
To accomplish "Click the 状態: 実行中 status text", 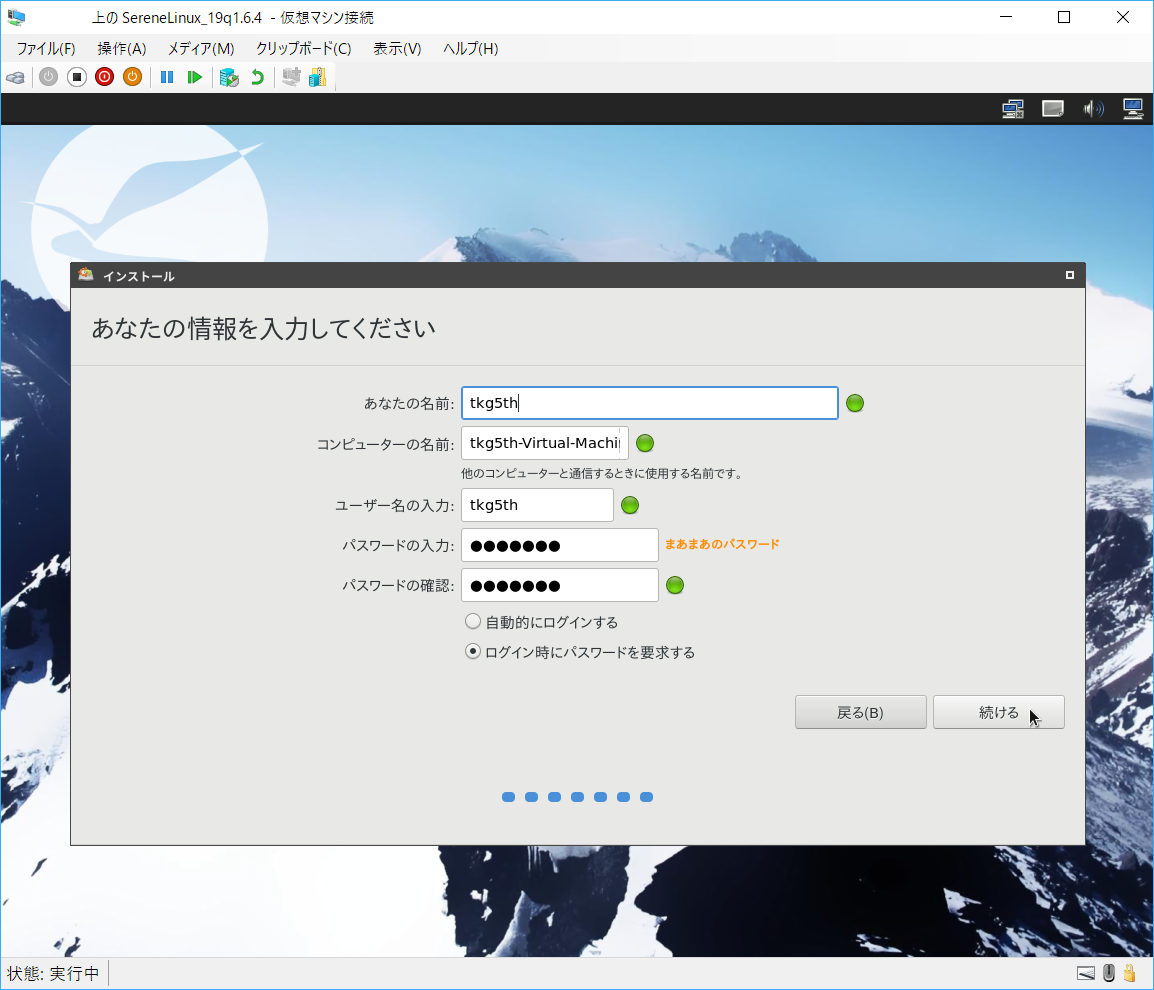I will click(53, 974).
